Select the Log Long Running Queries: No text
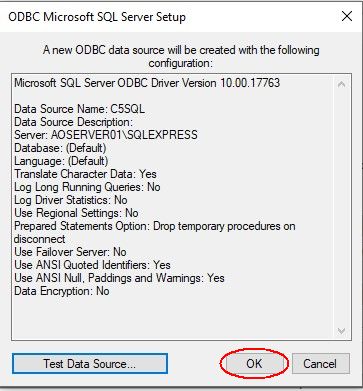Image resolution: width=363 pixels, height=391 pixels. click(x=87, y=187)
